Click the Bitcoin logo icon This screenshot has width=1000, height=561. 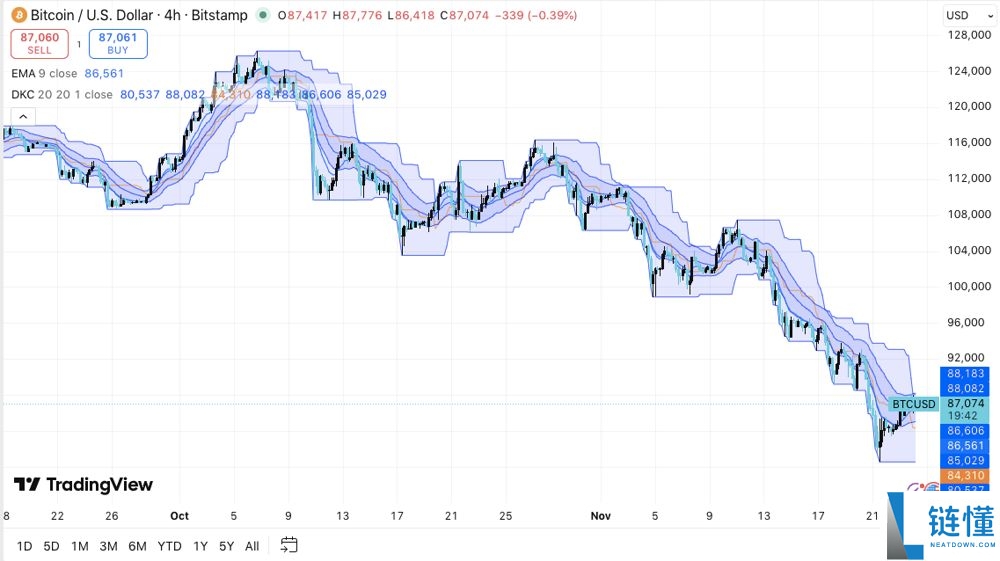pyautogui.click(x=18, y=15)
